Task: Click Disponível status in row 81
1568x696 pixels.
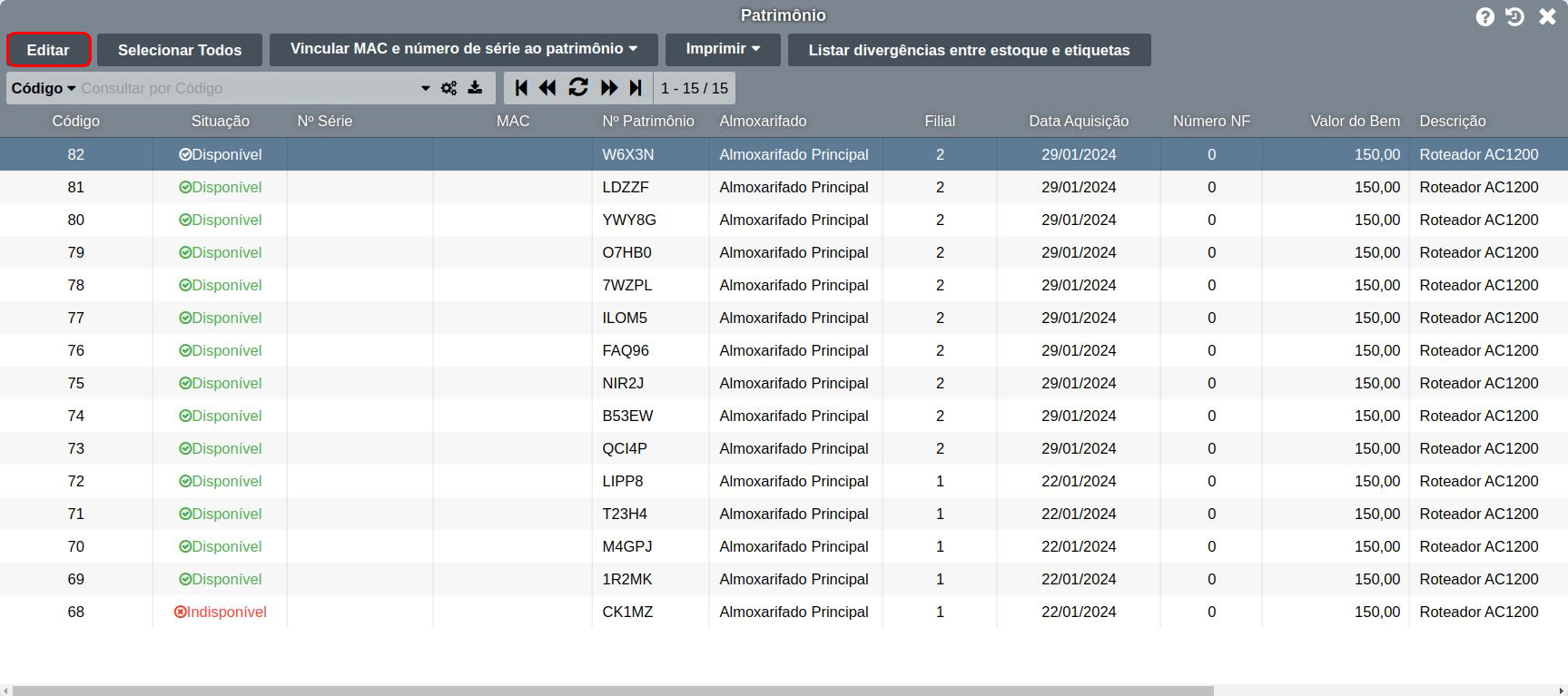Action: pyautogui.click(x=220, y=187)
